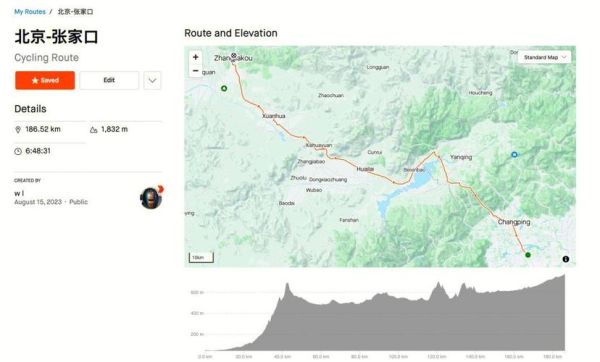Screen dimensions: 600x362
Task: Click the Changping label on the map
Action: click(x=514, y=222)
